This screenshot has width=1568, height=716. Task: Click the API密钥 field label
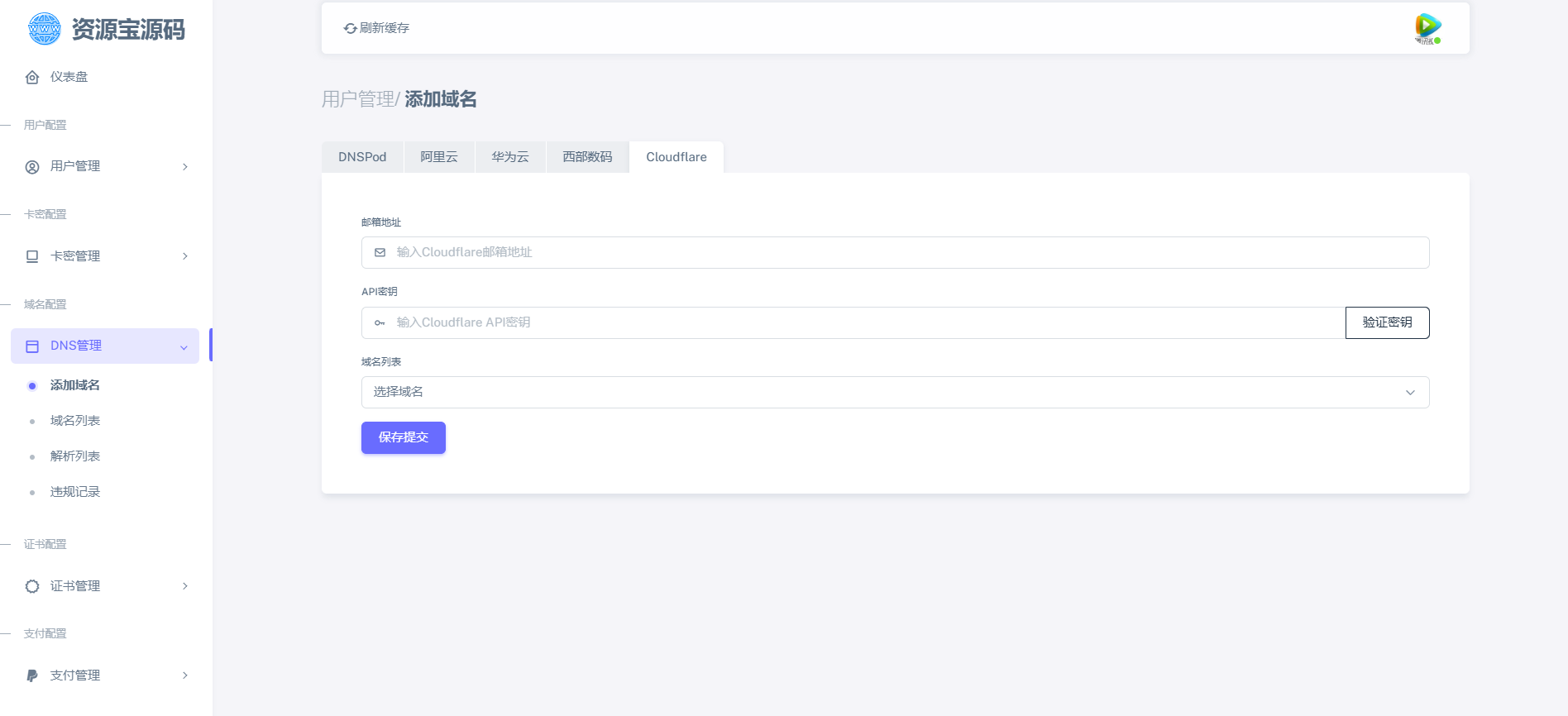(380, 292)
